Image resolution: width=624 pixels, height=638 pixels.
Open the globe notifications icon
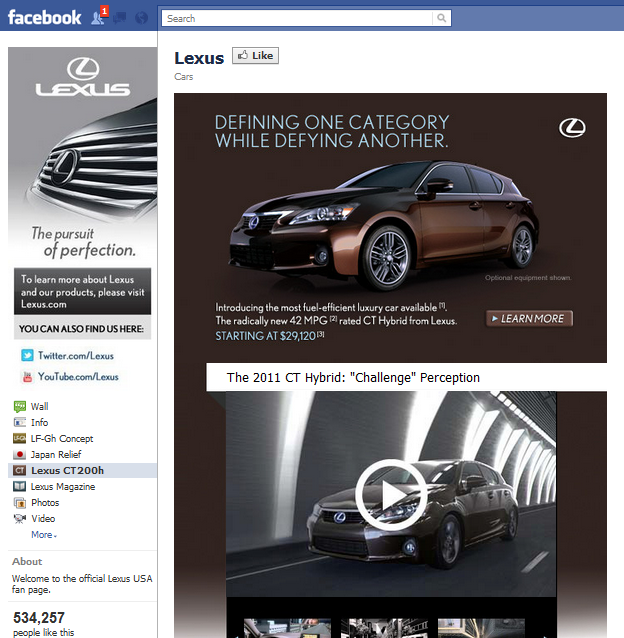point(142,18)
